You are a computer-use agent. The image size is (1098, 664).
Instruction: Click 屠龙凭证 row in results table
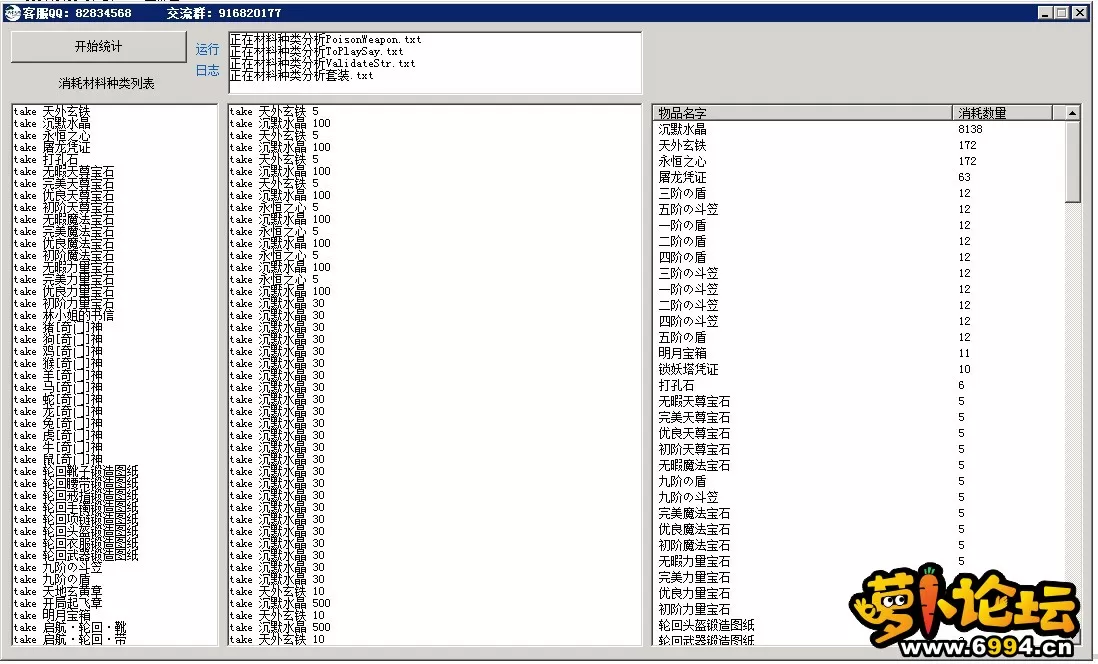859,178
